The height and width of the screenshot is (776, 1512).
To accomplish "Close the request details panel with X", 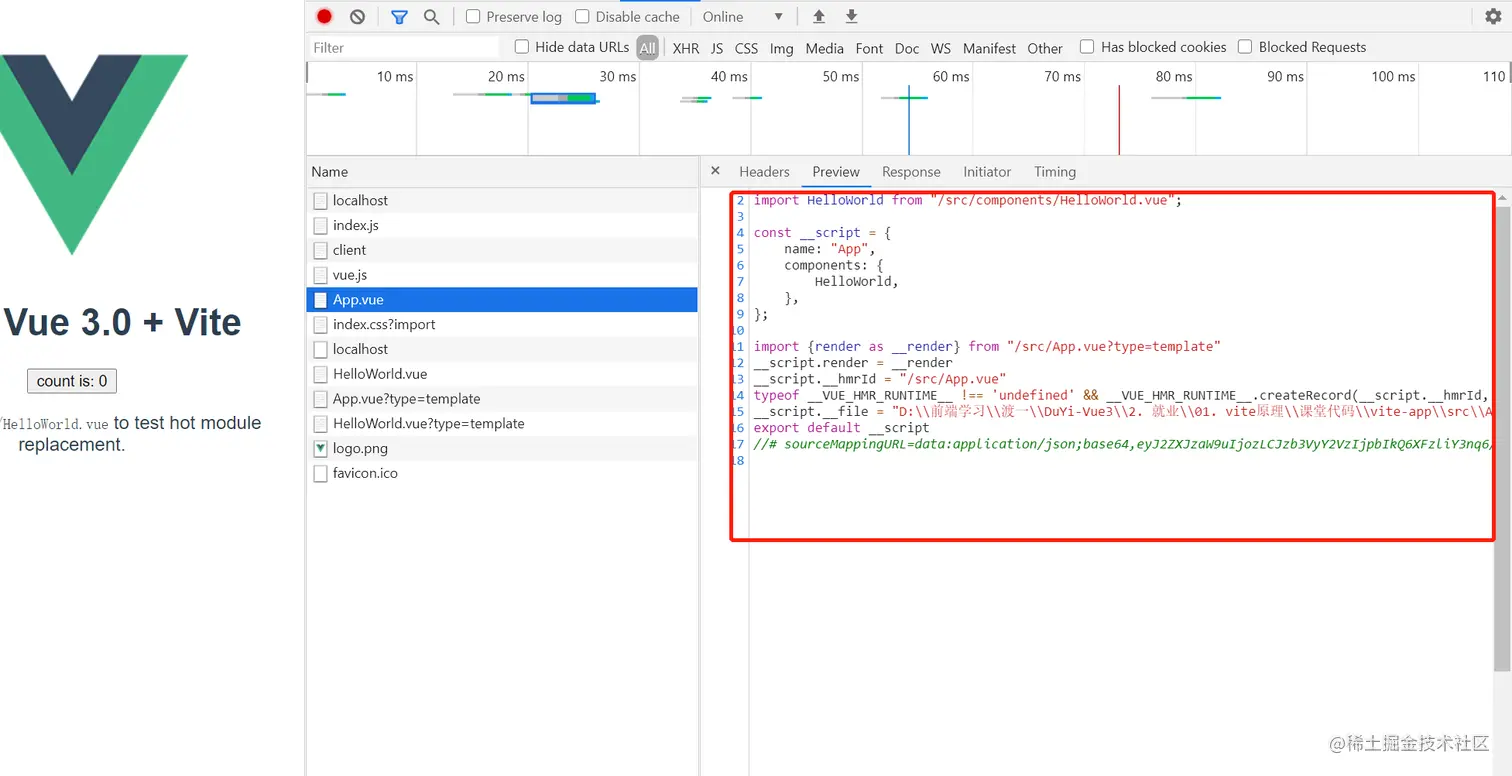I will tap(715, 171).
